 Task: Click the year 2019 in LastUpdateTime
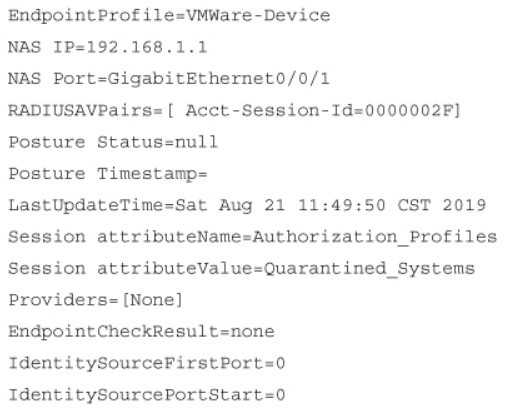[464, 205]
